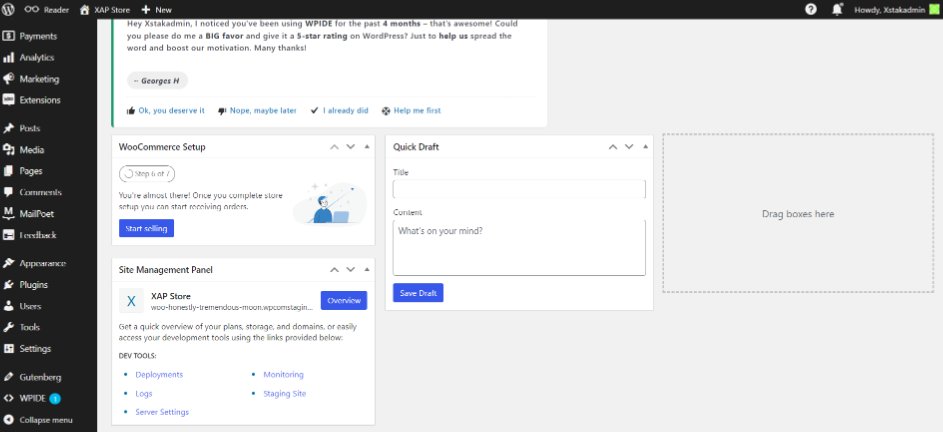Click the Plugins icon in sidebar
943x432 pixels.
tap(9, 285)
